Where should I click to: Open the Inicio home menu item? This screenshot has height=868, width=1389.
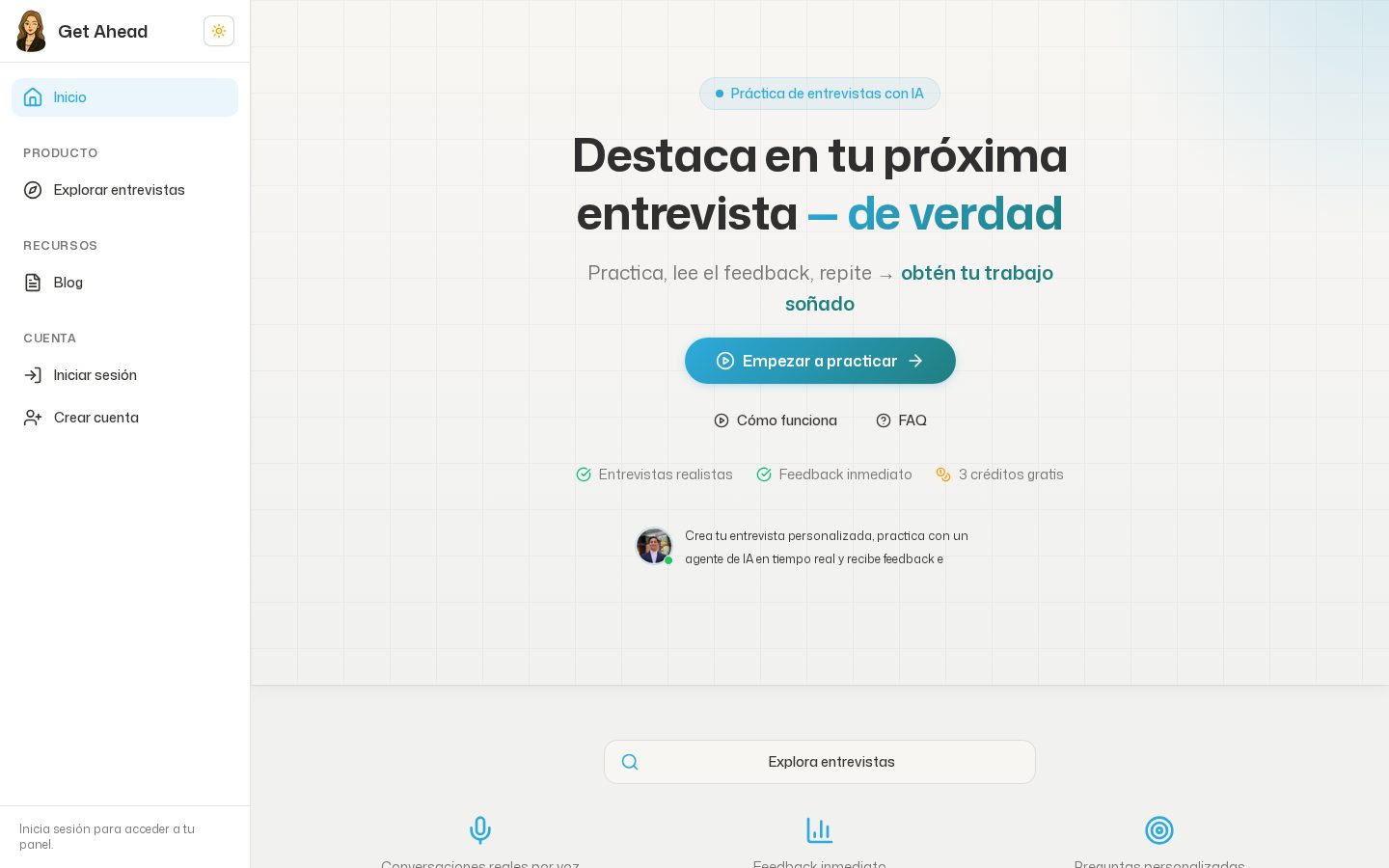(124, 97)
